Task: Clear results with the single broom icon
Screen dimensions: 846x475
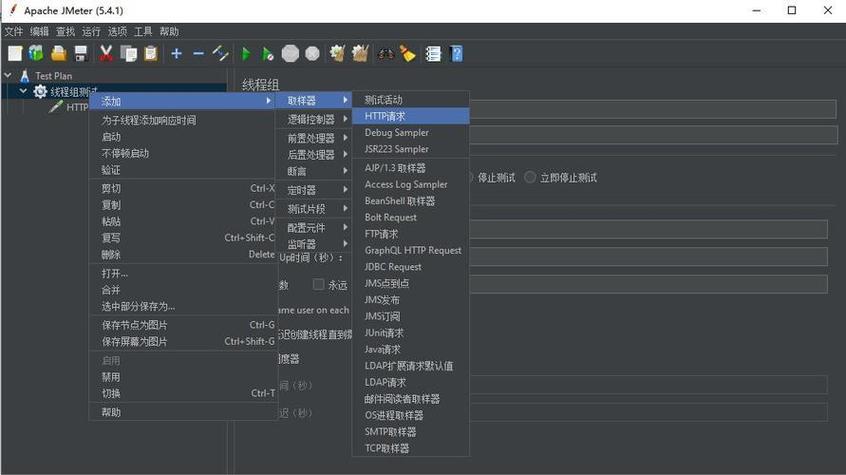Action: 337,53
